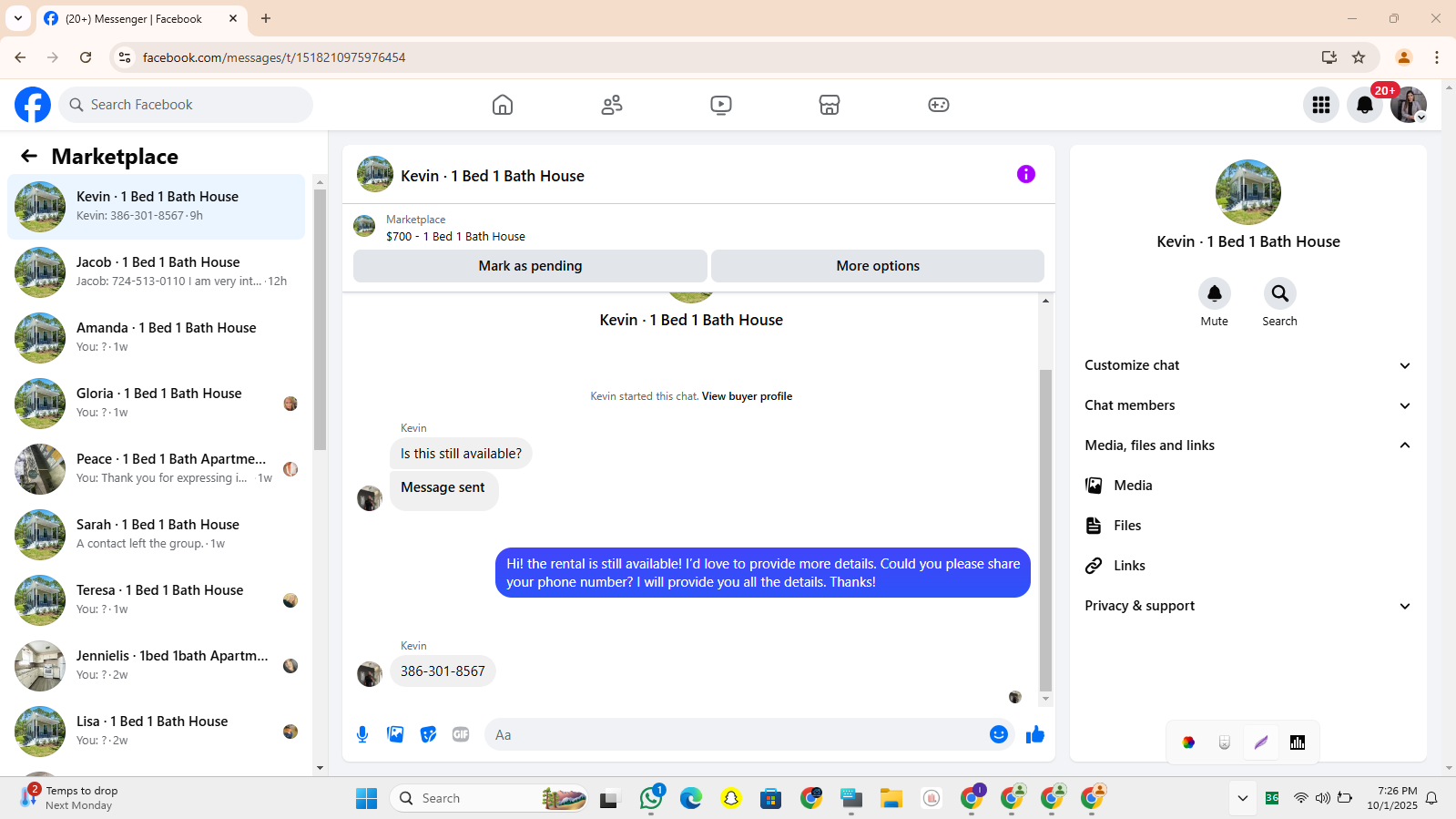Open Snapchat from the taskbar
This screenshot has width=1456, height=819.
731,798
